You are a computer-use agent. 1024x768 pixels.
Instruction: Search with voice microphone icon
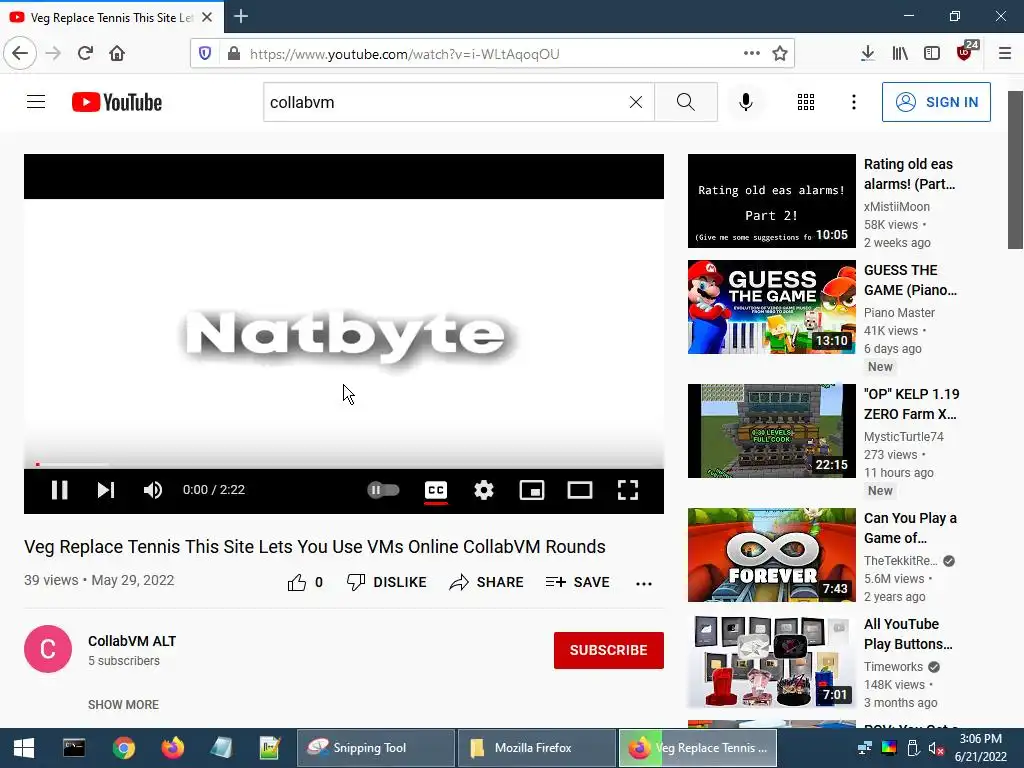746,102
